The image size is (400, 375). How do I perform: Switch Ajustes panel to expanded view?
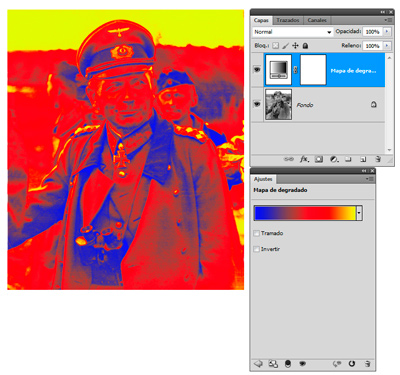273,364
